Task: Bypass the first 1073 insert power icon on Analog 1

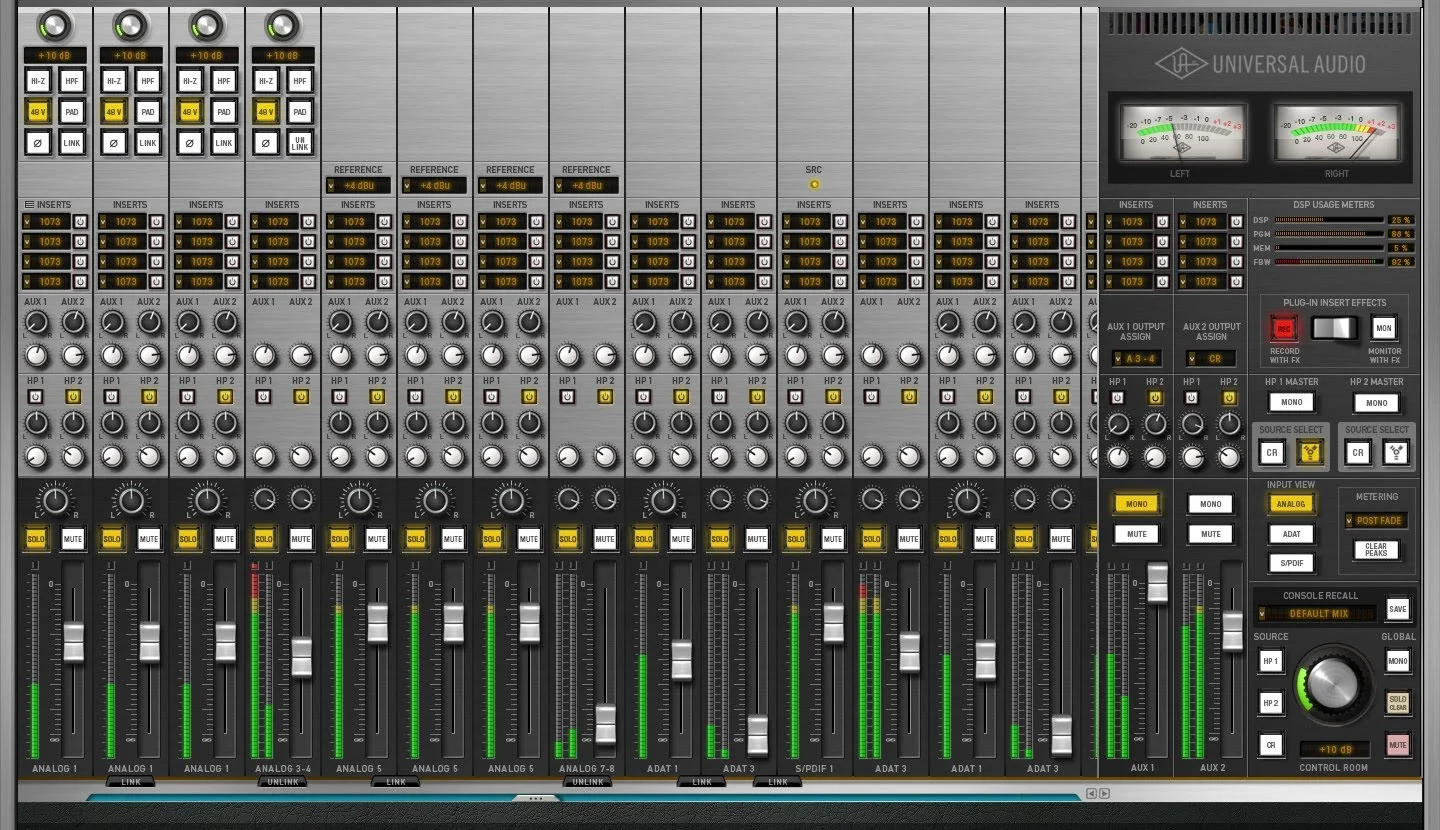Action: click(x=82, y=221)
